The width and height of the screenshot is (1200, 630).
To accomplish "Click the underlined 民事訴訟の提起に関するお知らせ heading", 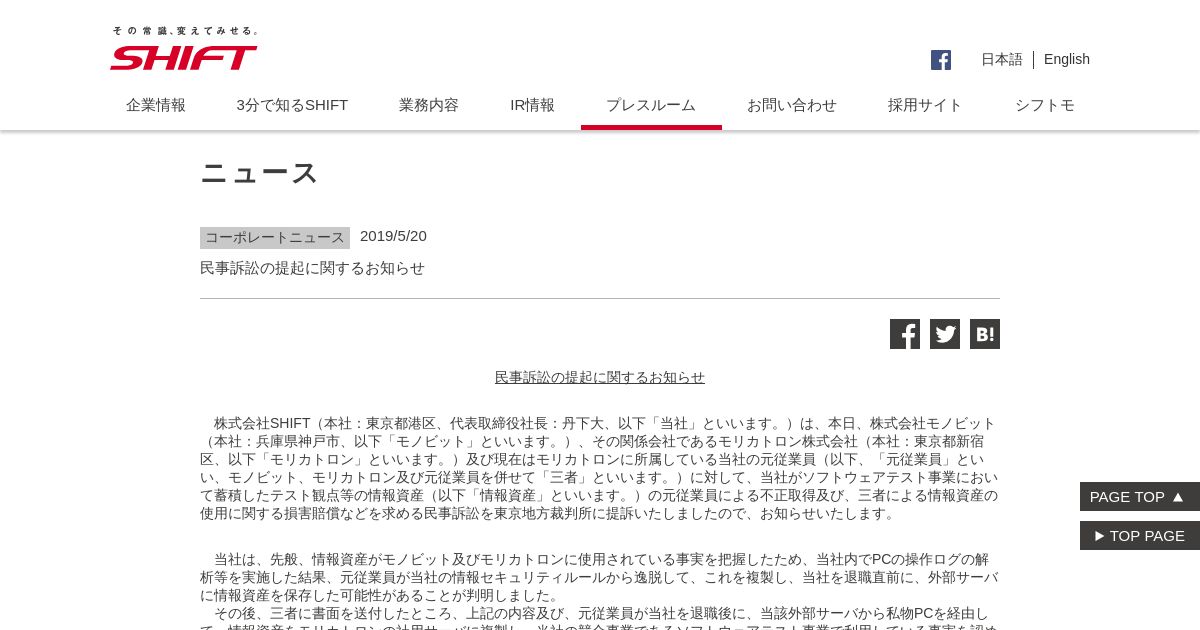I will [x=600, y=377].
